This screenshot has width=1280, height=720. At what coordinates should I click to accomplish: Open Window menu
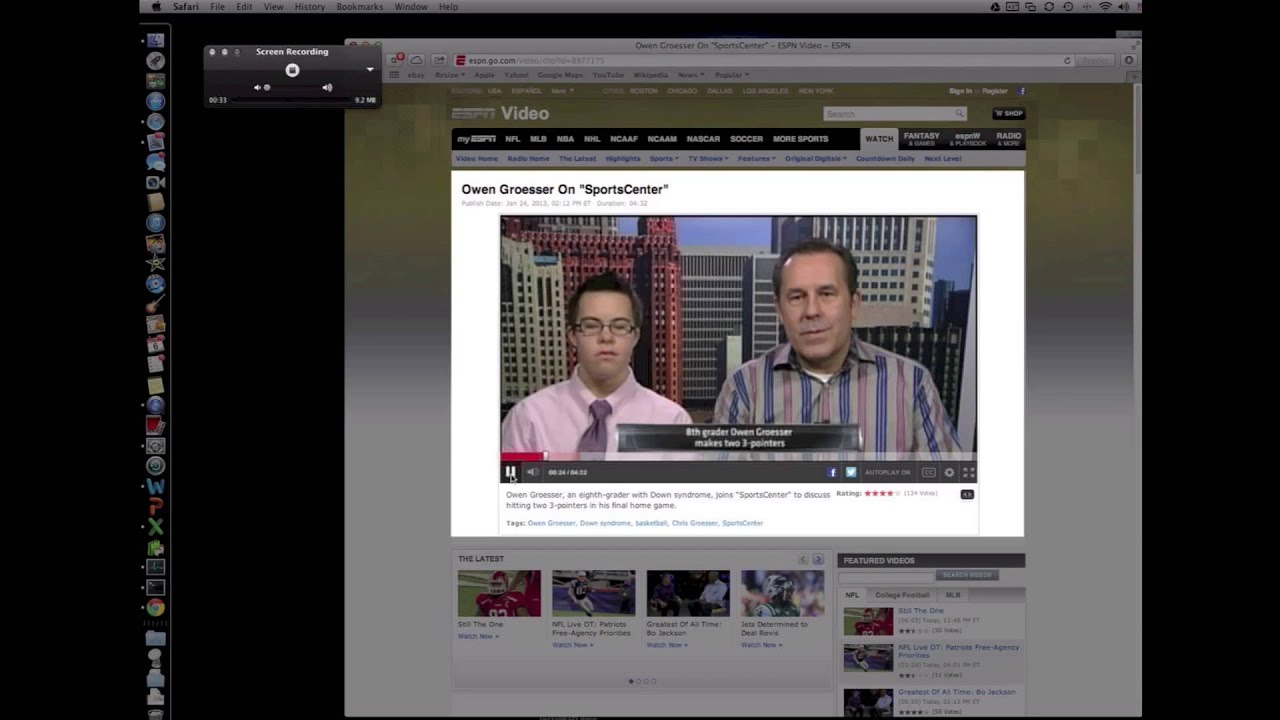(411, 7)
